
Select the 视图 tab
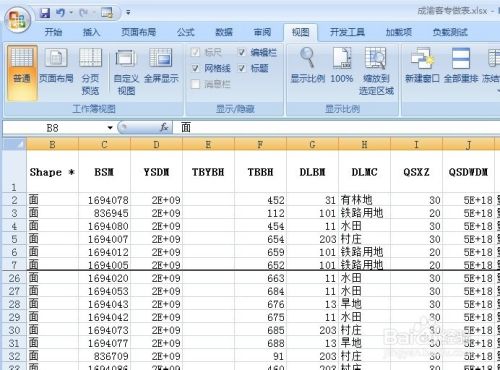(x=300, y=32)
